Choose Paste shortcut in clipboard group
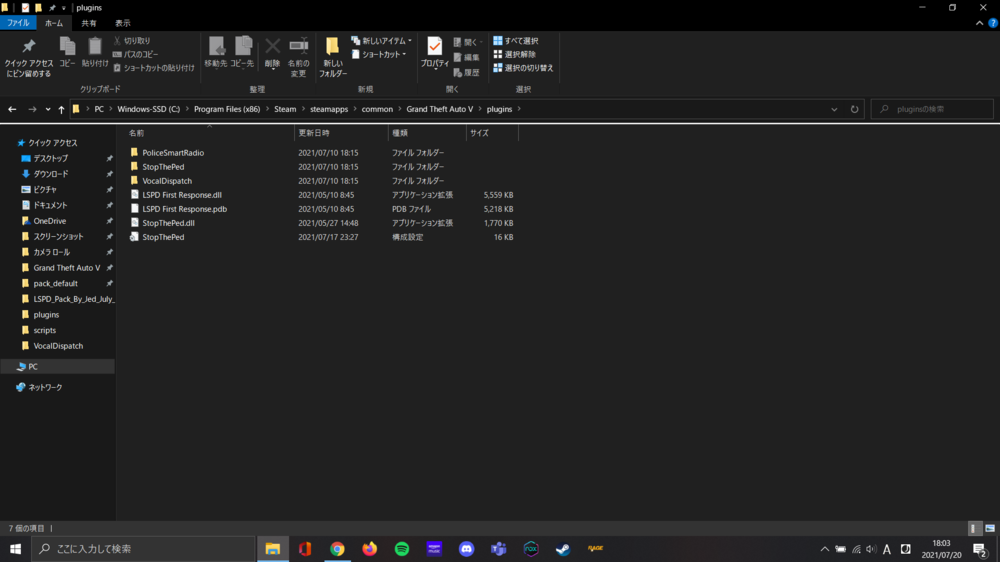This screenshot has height=562, width=1000. pos(154,68)
